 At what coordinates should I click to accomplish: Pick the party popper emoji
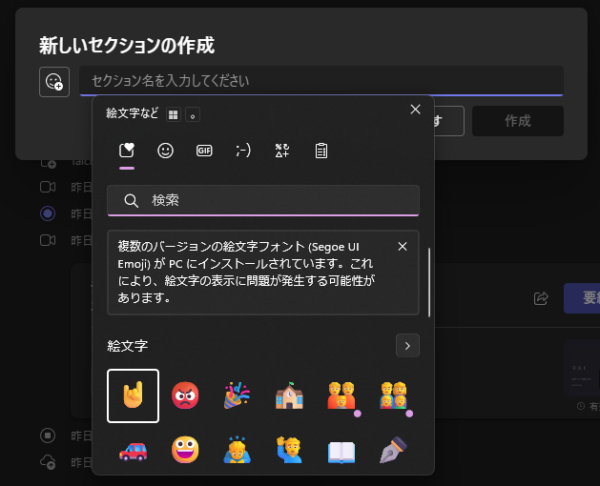(x=236, y=396)
